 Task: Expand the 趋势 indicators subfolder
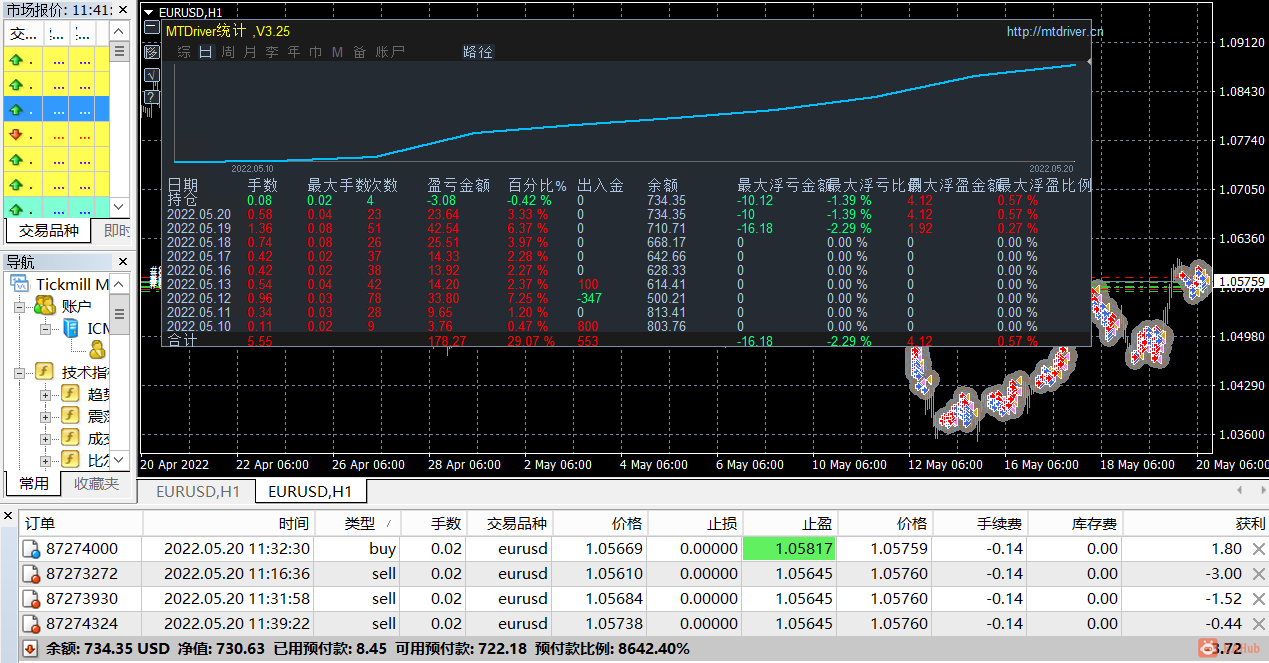(x=45, y=394)
